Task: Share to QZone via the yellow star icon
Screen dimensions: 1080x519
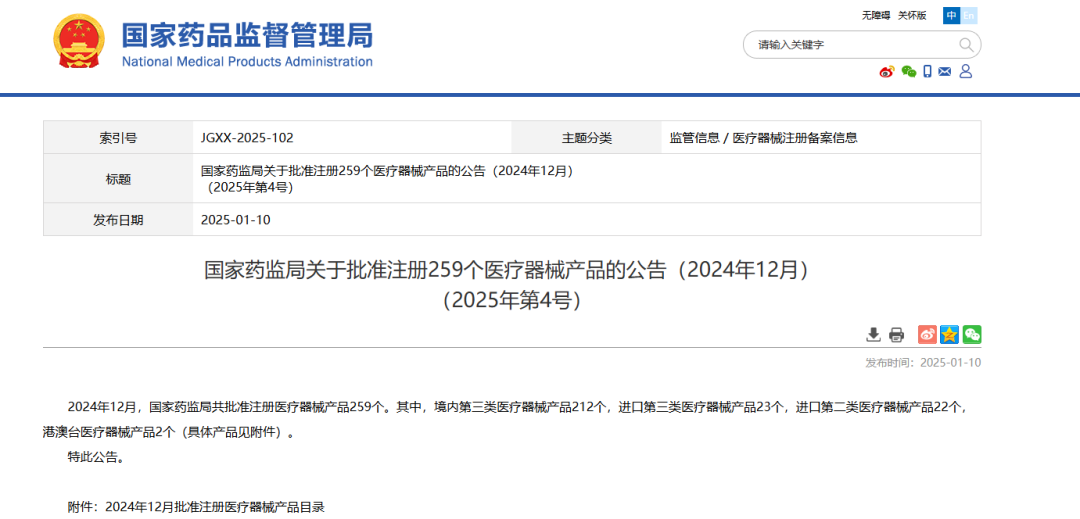Action: pos(950,335)
